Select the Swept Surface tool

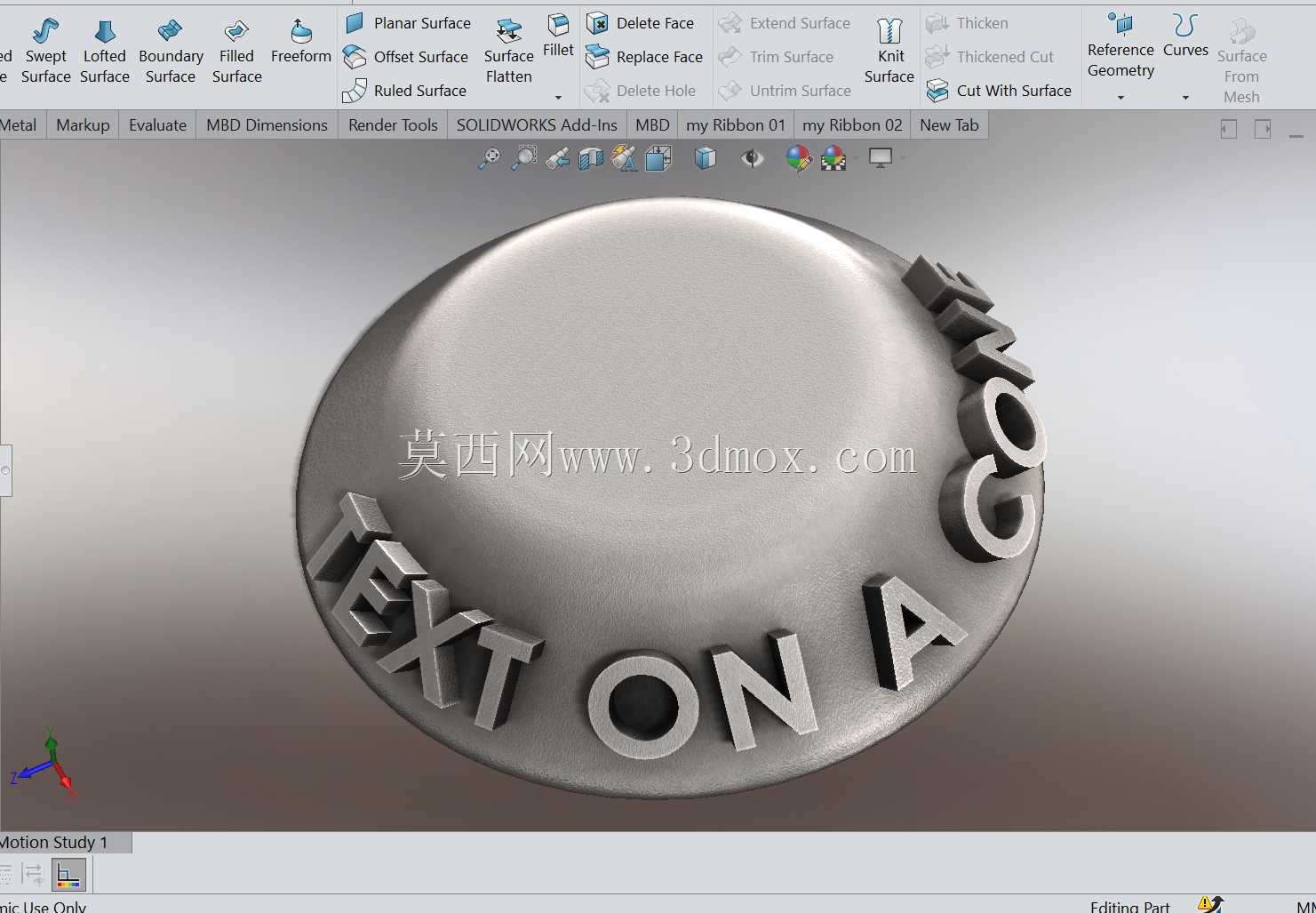pos(46,52)
